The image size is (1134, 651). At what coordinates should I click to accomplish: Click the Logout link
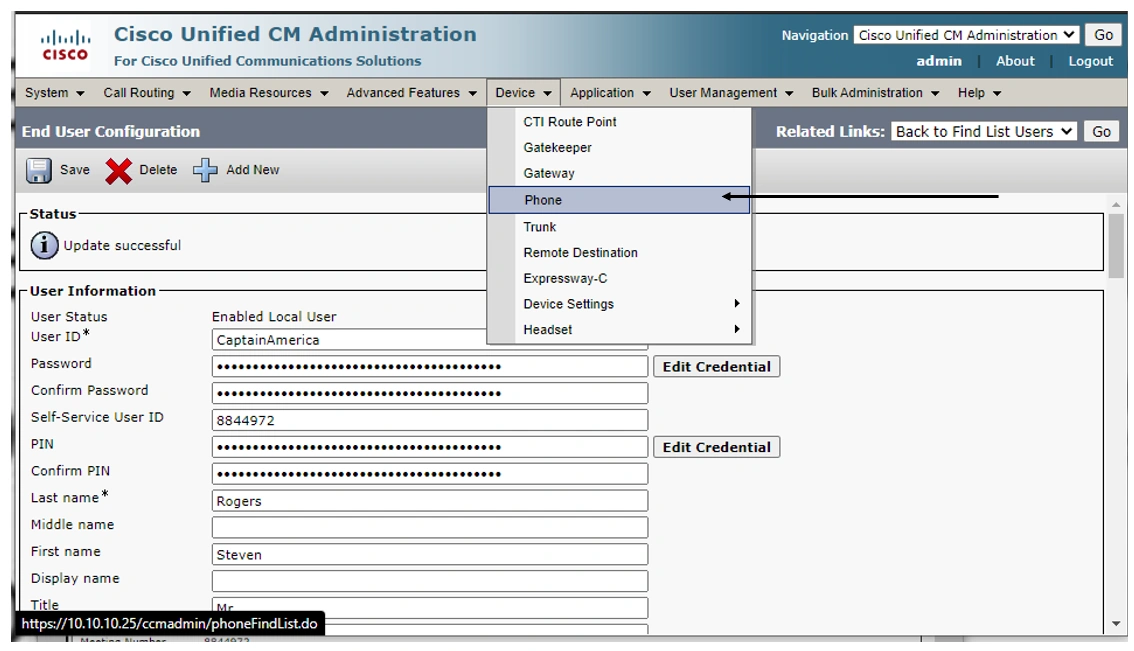click(1091, 61)
